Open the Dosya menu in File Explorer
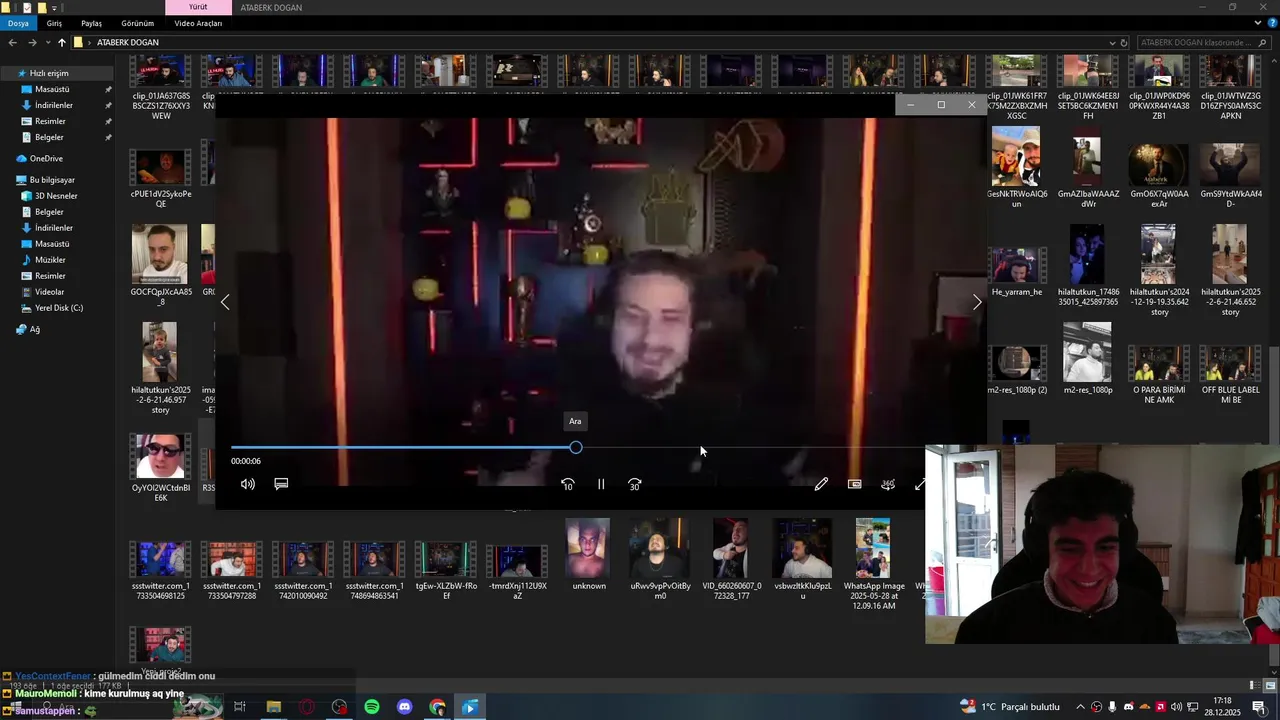This screenshot has width=1280, height=720. click(x=18, y=23)
